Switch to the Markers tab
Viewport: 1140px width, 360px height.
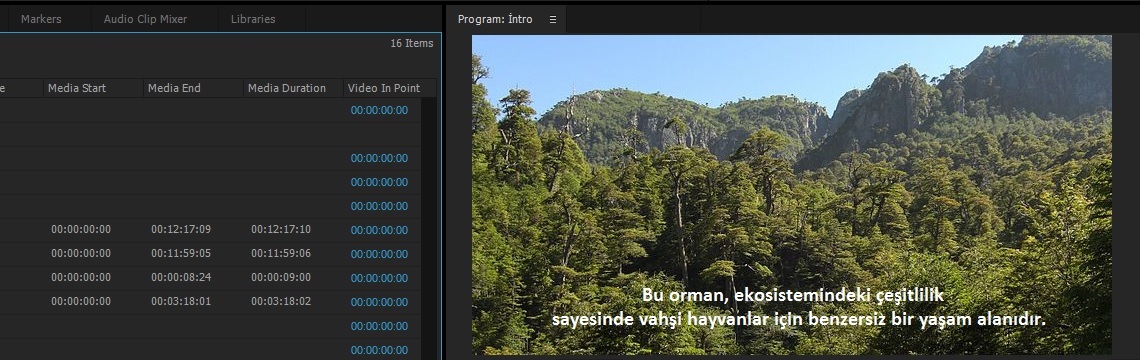pos(41,20)
